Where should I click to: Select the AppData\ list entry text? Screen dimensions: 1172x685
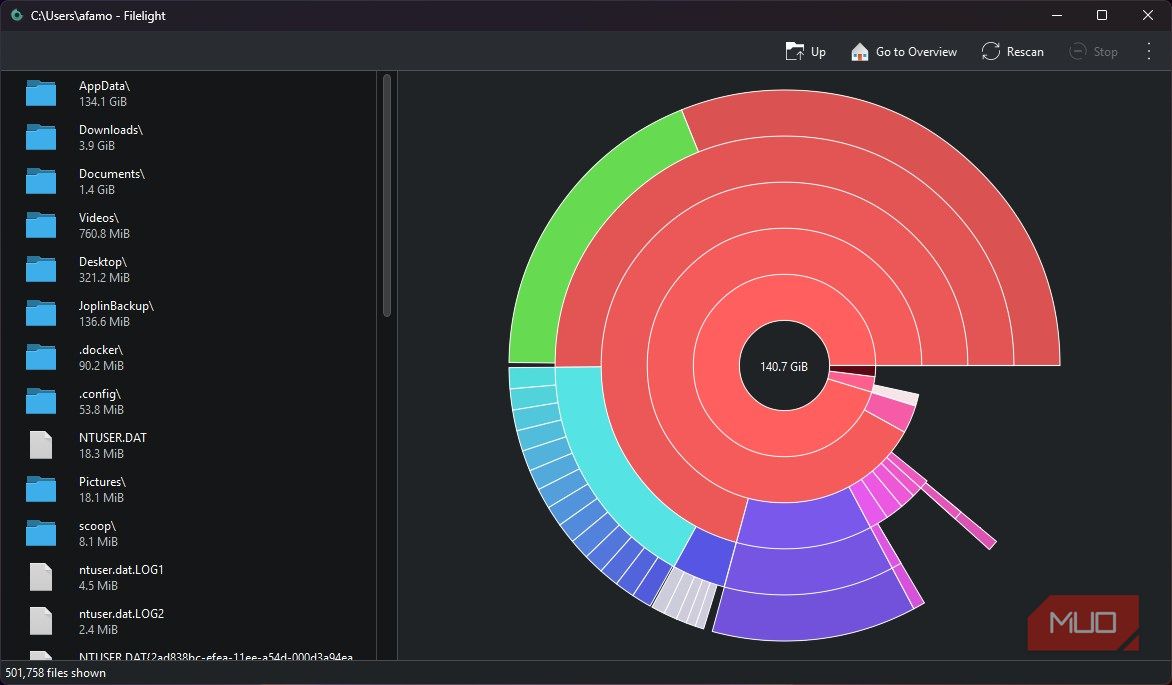coord(105,86)
